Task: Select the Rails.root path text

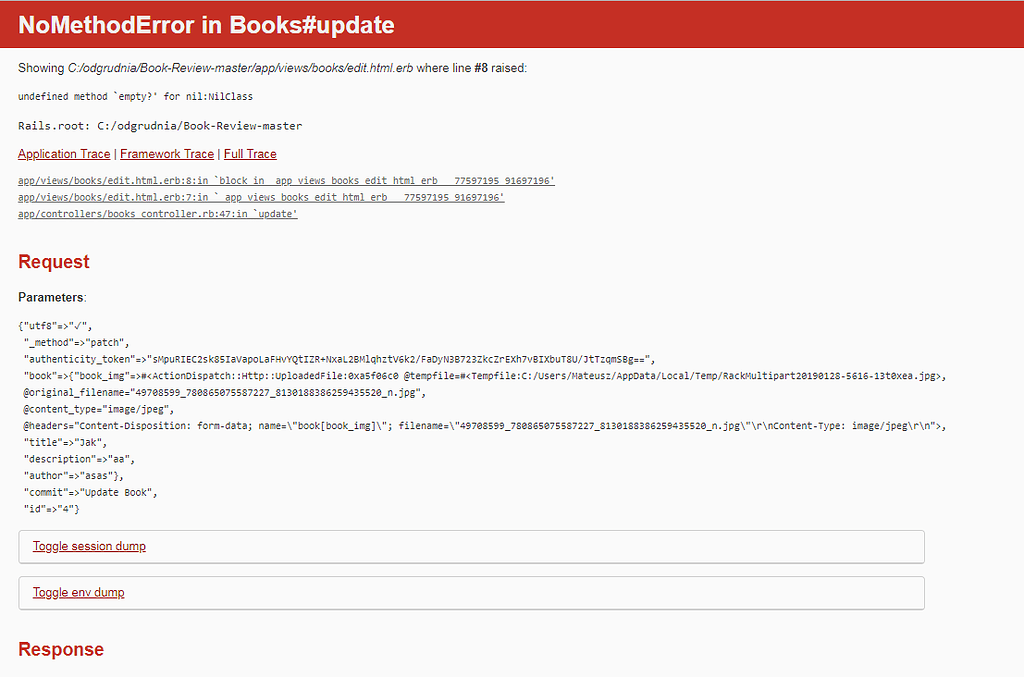Action: (x=160, y=125)
